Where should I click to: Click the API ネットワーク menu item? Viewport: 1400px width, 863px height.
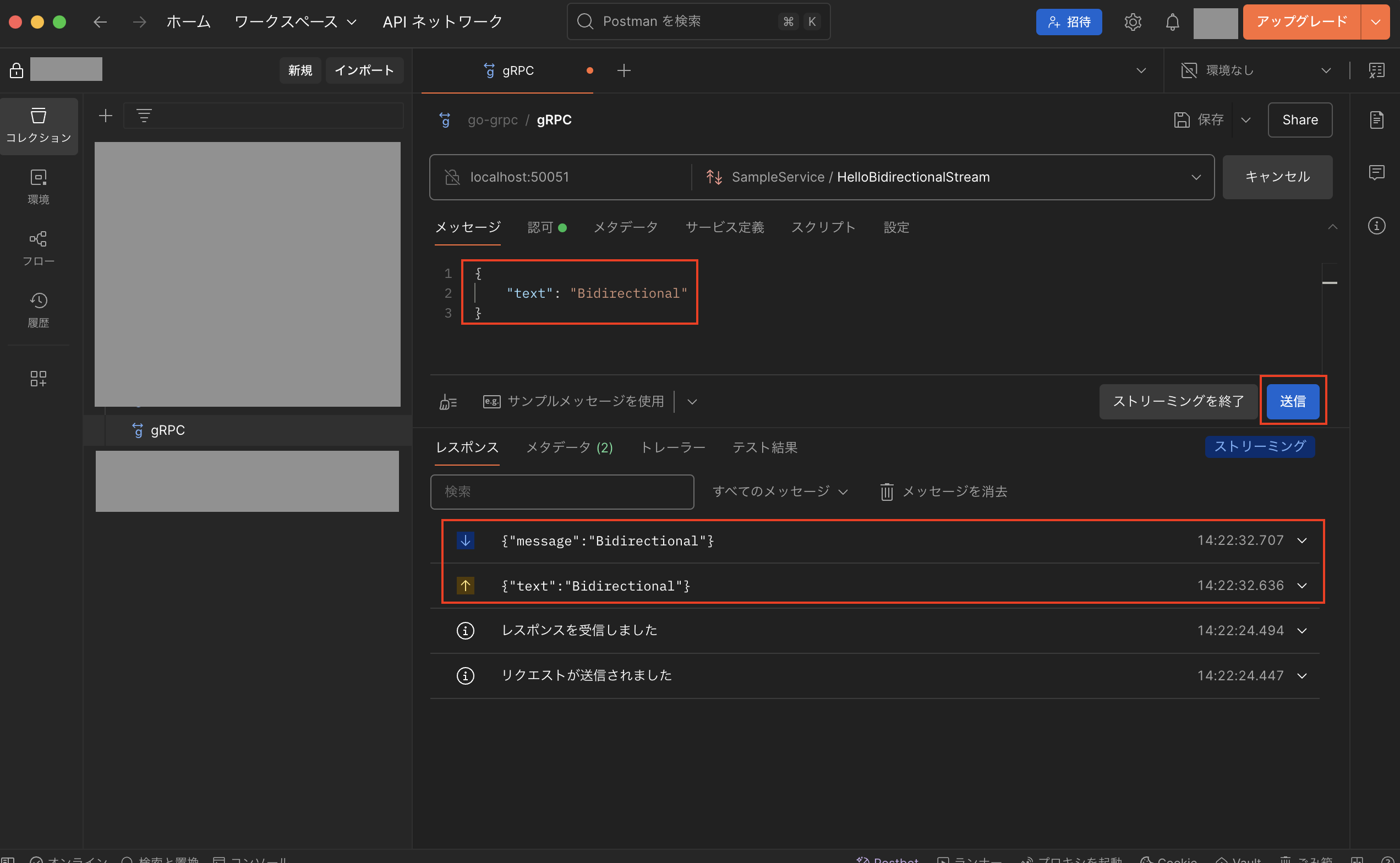point(442,21)
